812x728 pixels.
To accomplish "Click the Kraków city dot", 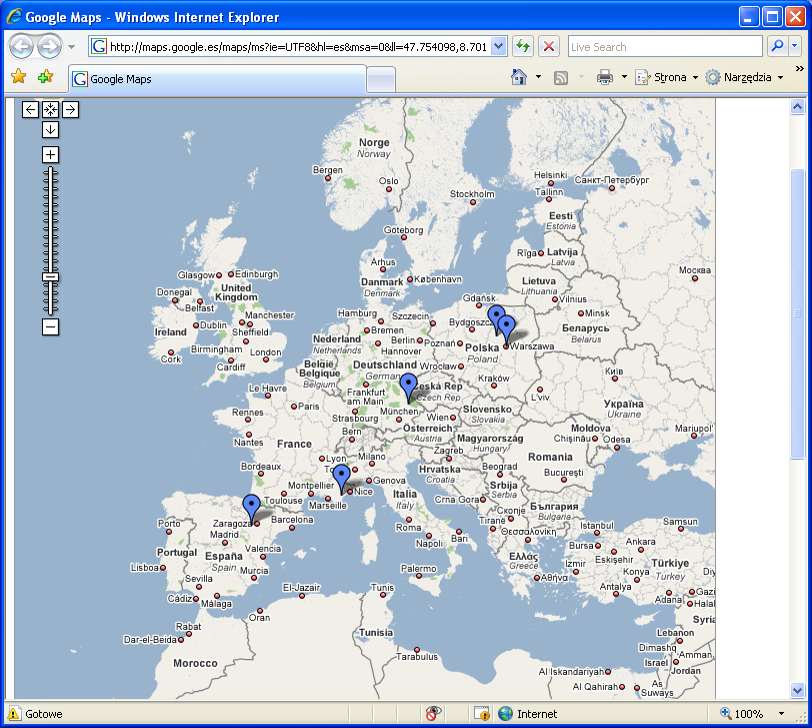I will [x=494, y=386].
